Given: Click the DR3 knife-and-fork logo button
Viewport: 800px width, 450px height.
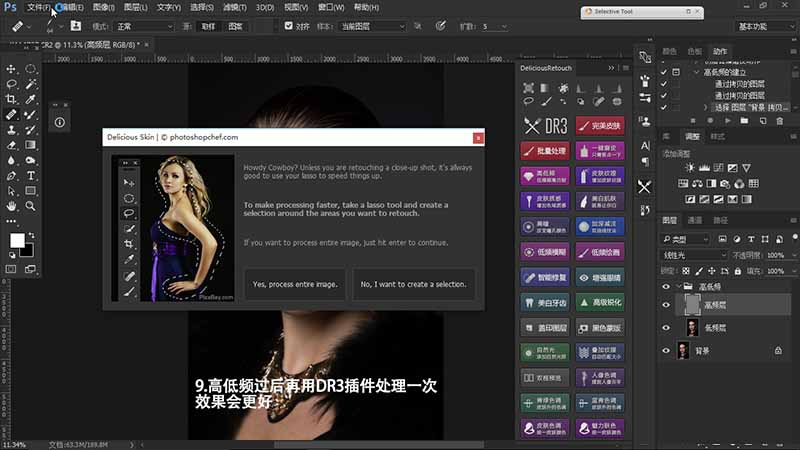Looking at the screenshot, I should (x=546, y=127).
